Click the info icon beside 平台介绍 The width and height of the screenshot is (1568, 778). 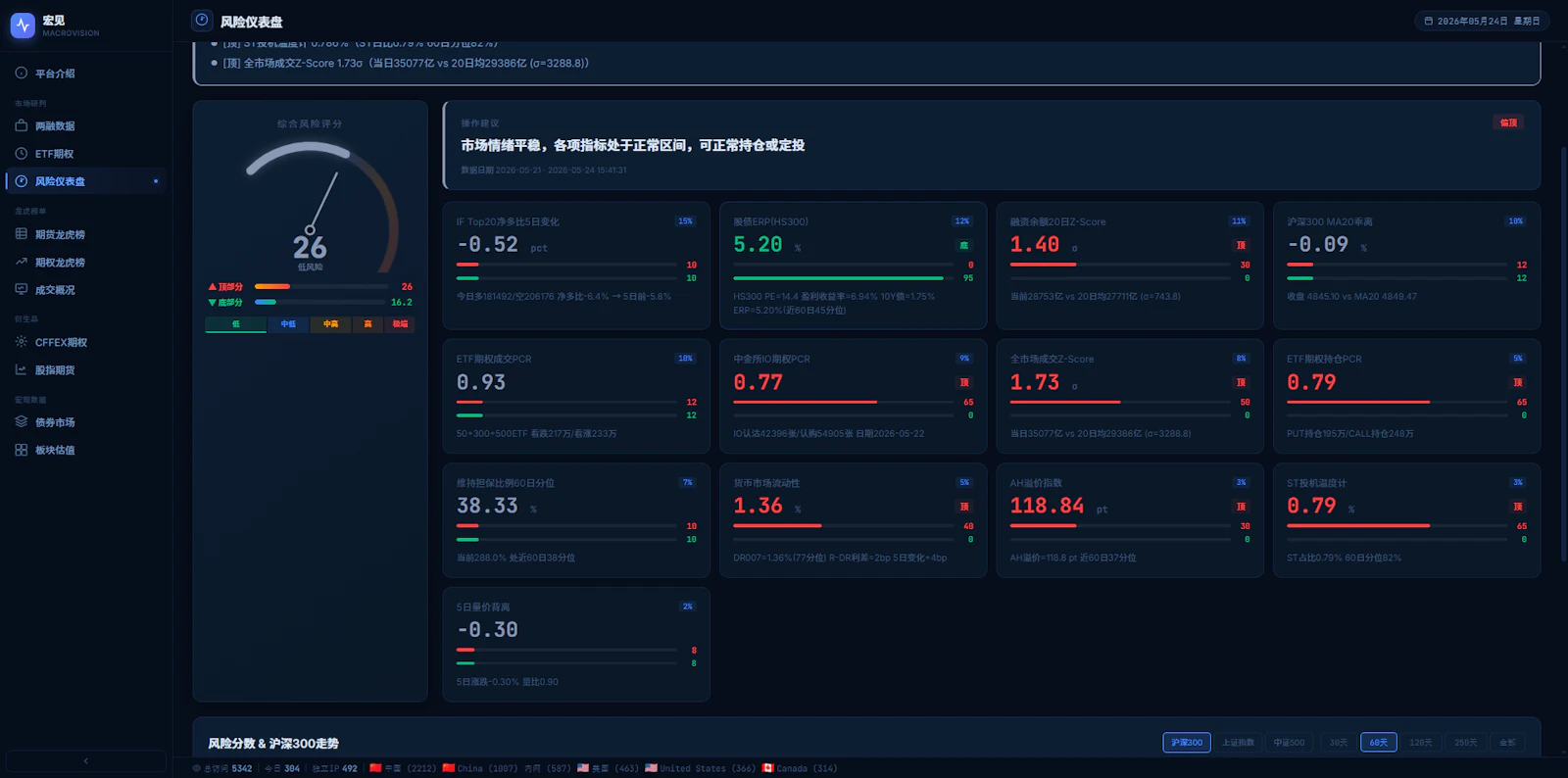21,73
